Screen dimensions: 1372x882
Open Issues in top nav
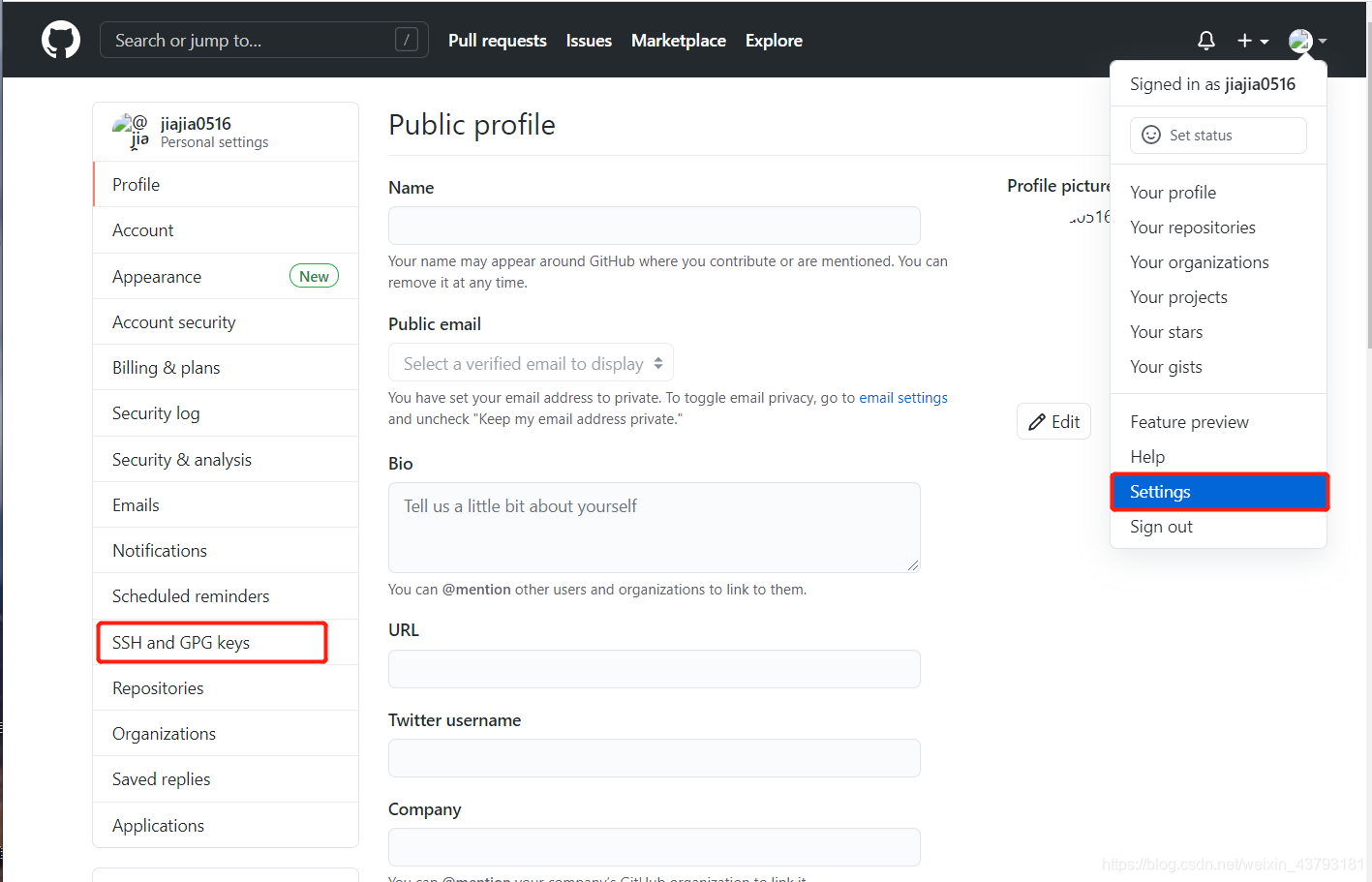click(589, 41)
